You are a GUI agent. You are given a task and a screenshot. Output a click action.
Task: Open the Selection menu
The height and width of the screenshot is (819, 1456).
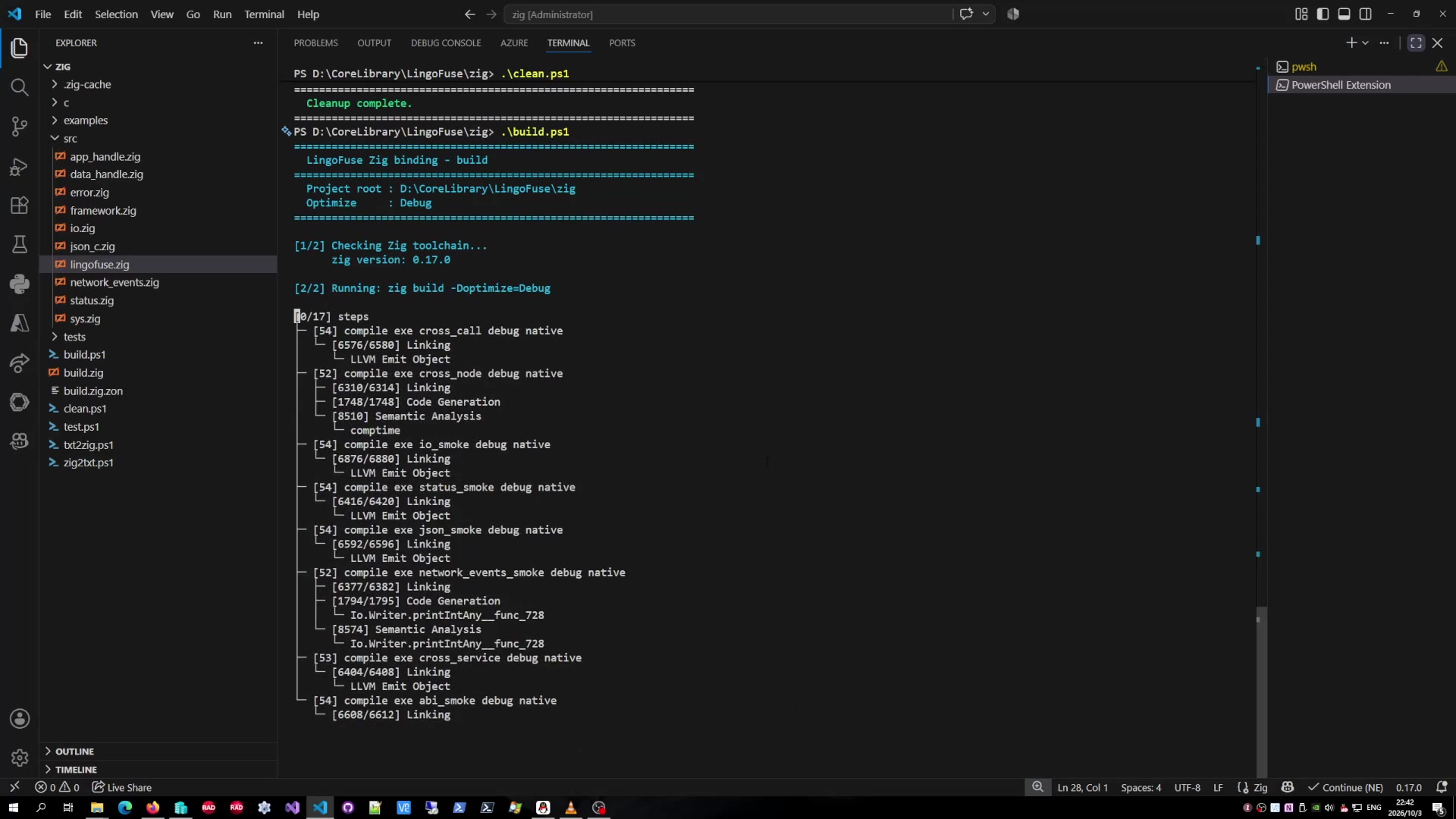pyautogui.click(x=116, y=14)
